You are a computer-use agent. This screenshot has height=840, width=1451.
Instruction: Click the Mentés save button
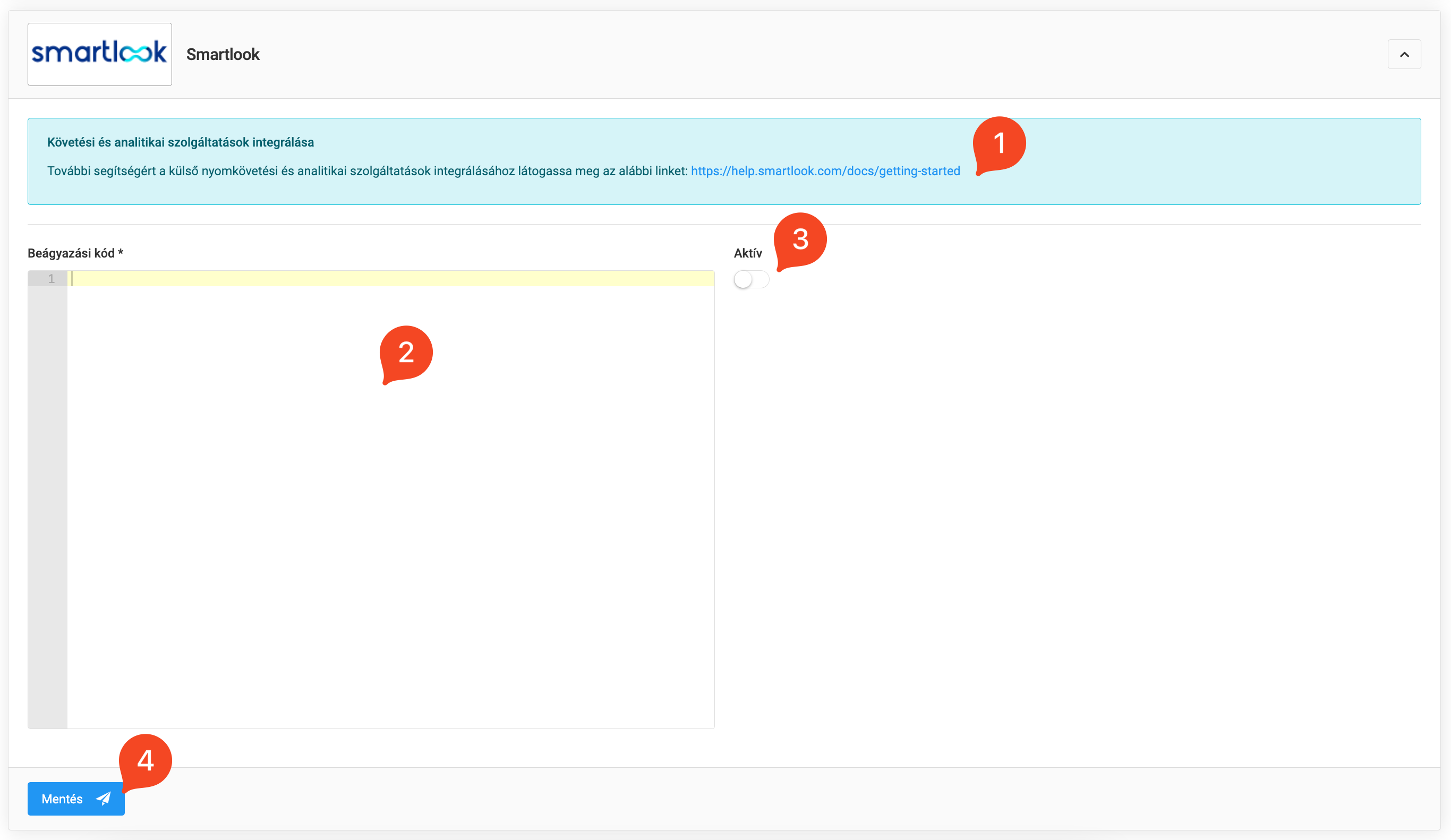point(76,799)
